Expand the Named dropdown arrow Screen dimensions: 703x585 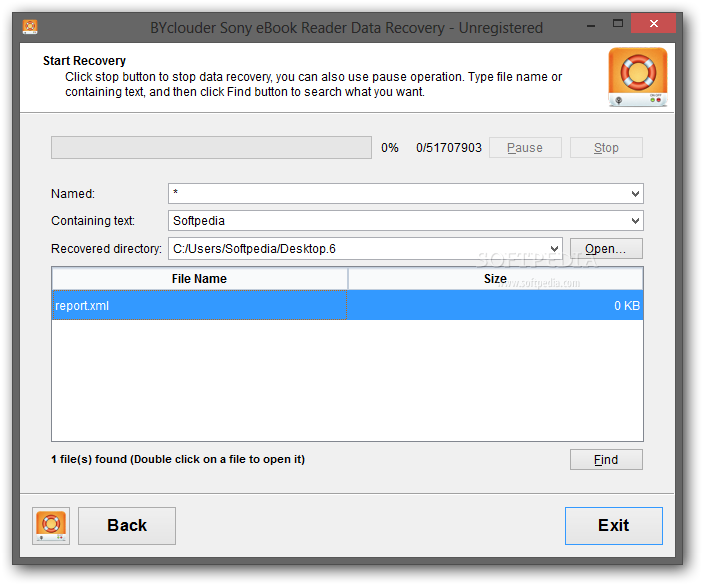click(635, 194)
